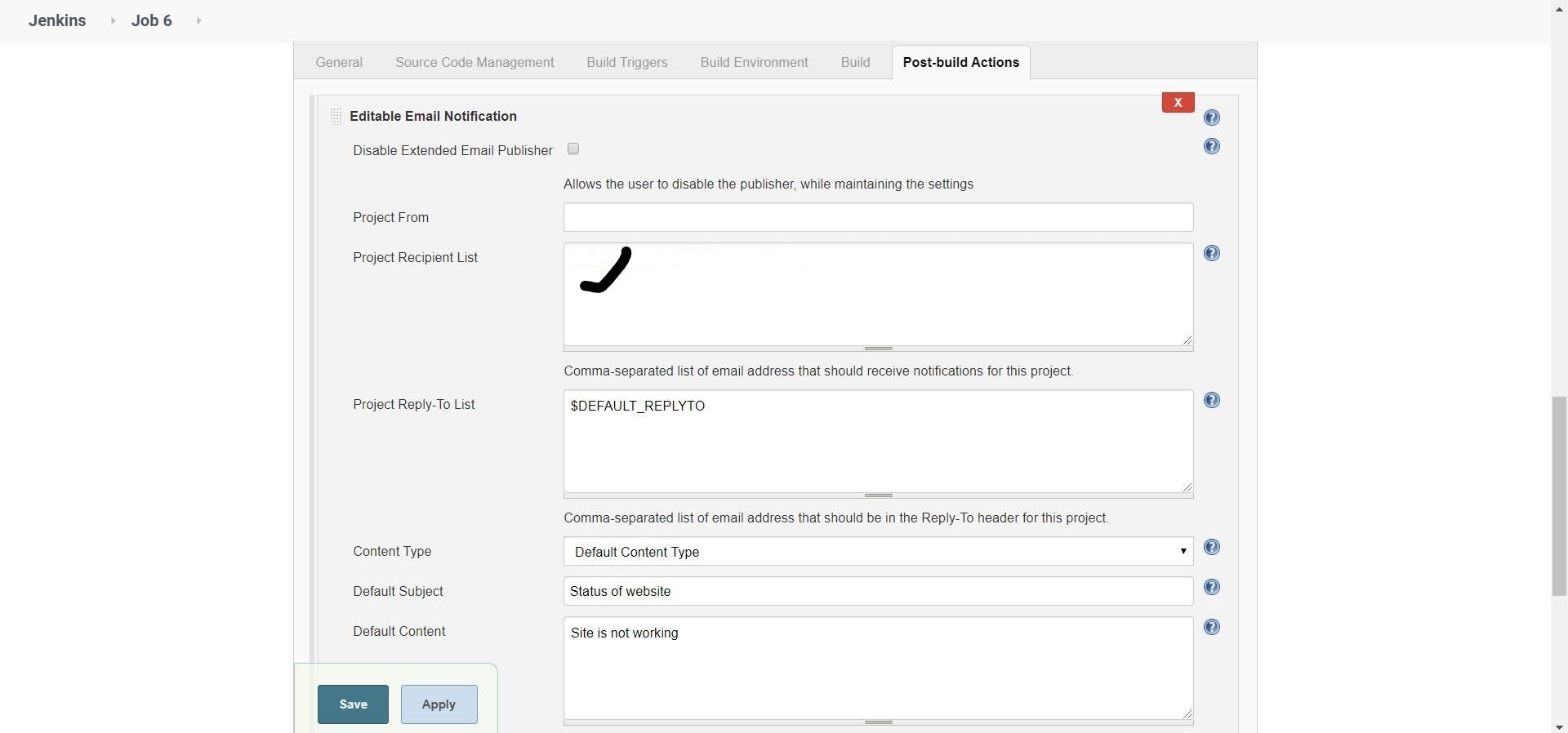This screenshot has width=1568, height=733.
Task: Open help for Project Reply-To List
Action: [x=1212, y=400]
